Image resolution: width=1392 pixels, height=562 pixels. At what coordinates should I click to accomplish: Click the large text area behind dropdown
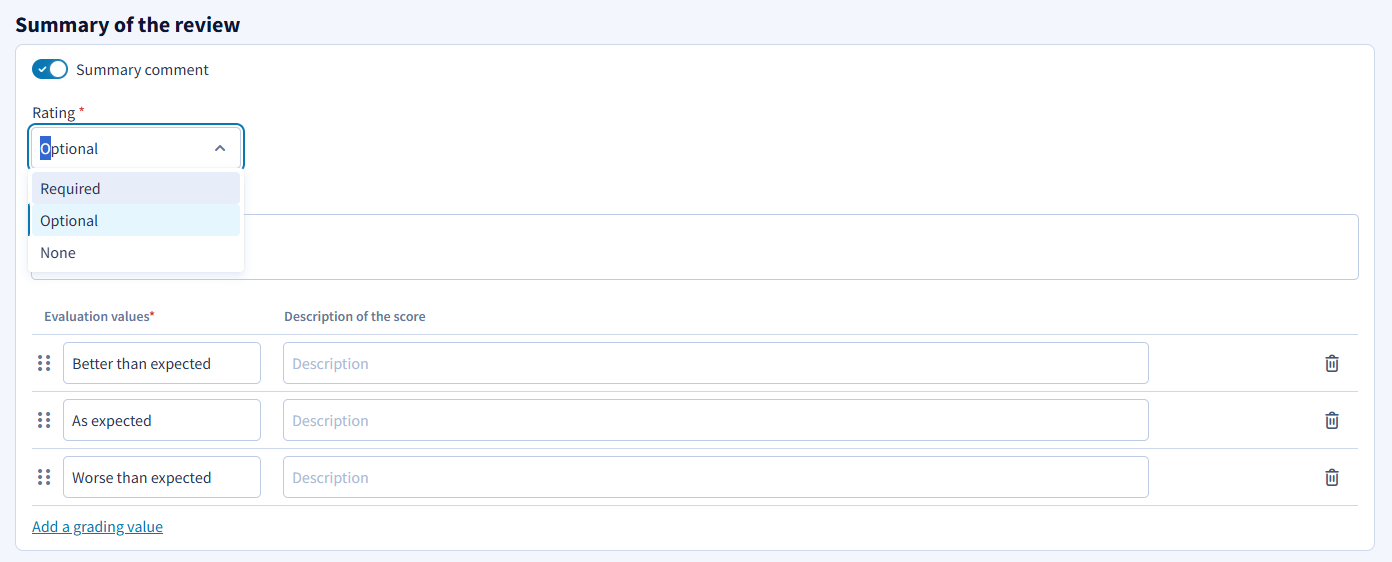[800, 247]
